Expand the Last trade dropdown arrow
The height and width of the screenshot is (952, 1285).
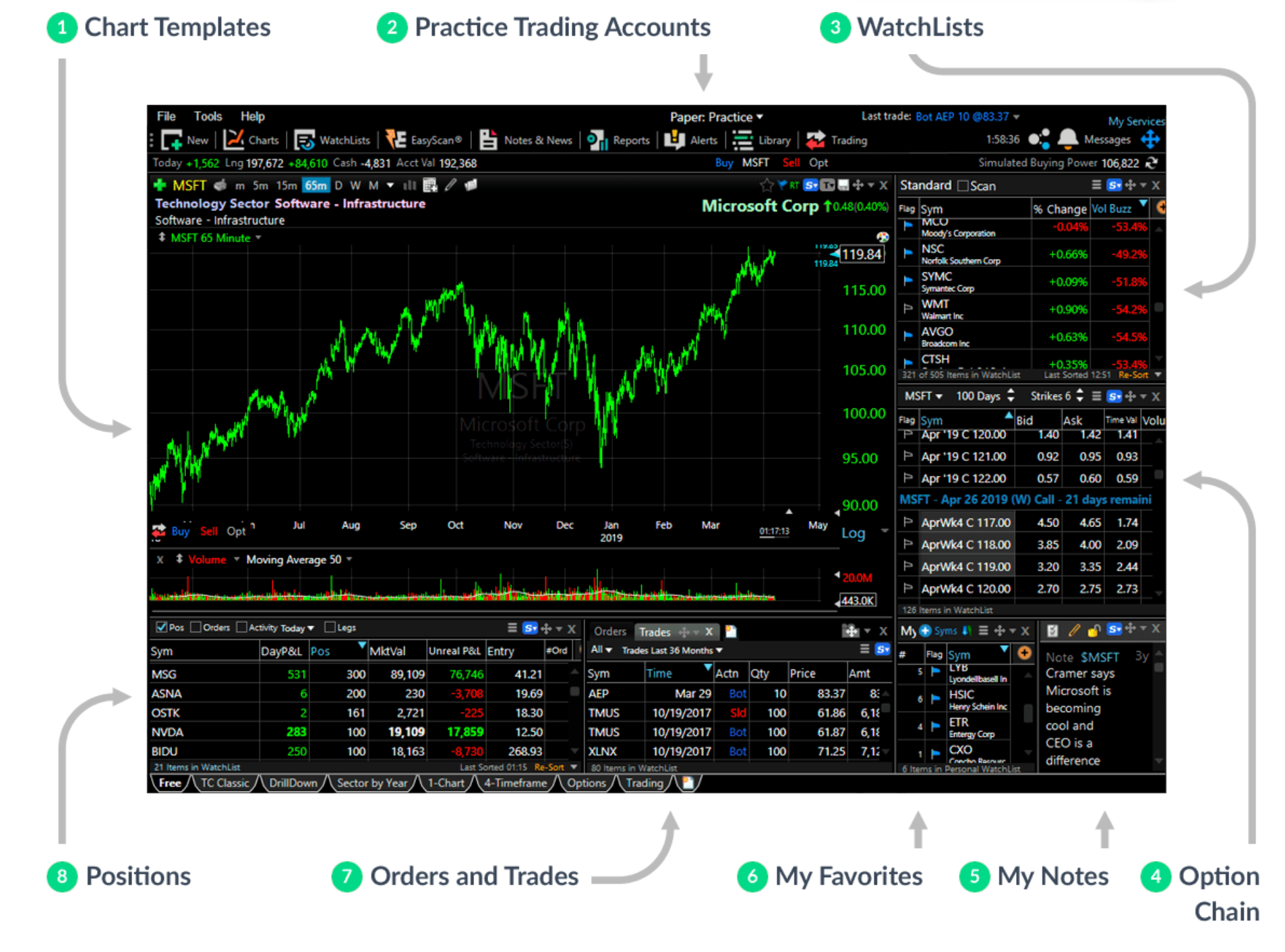pyautogui.click(x=1015, y=117)
